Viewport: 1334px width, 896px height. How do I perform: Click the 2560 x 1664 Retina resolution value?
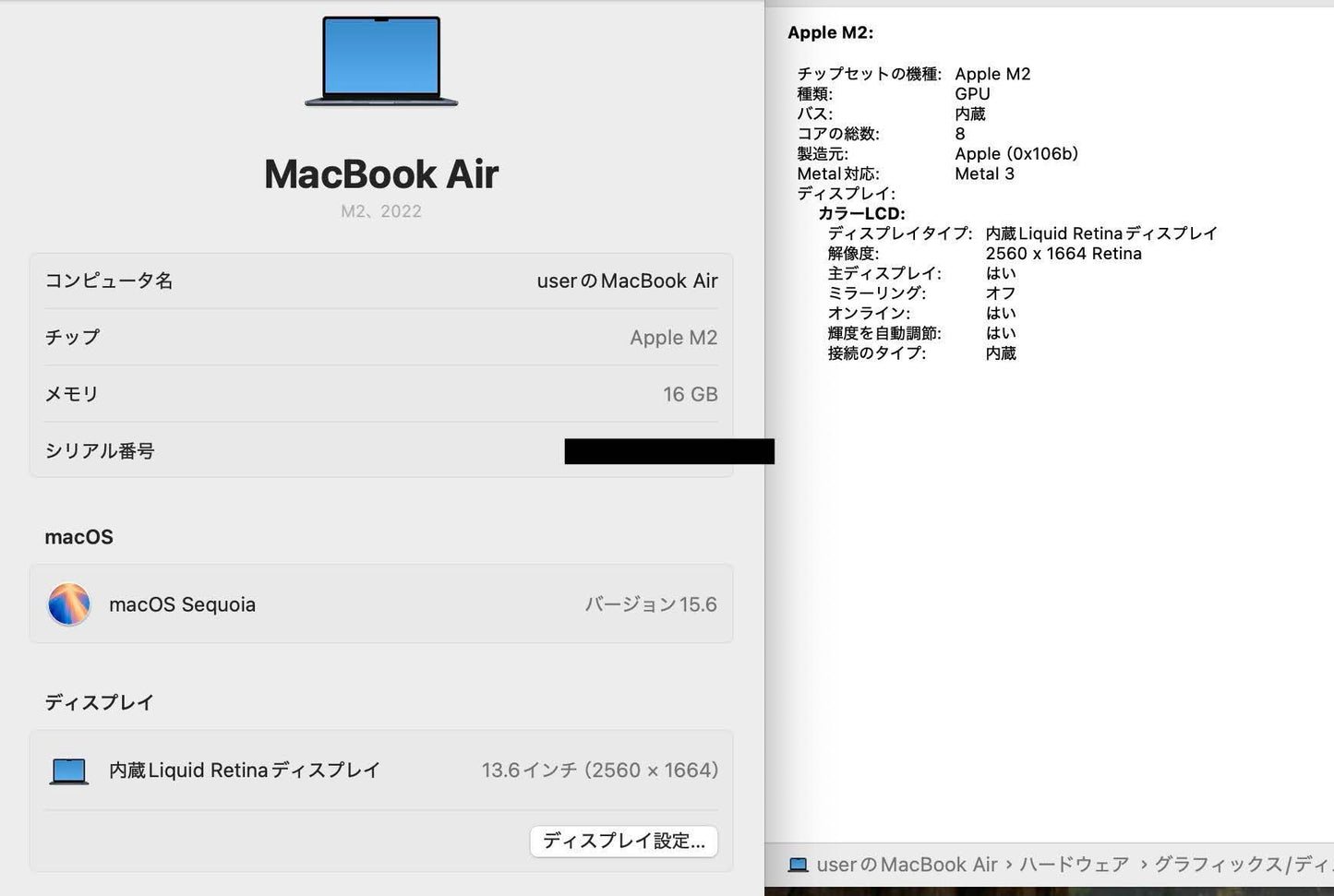click(x=1064, y=253)
